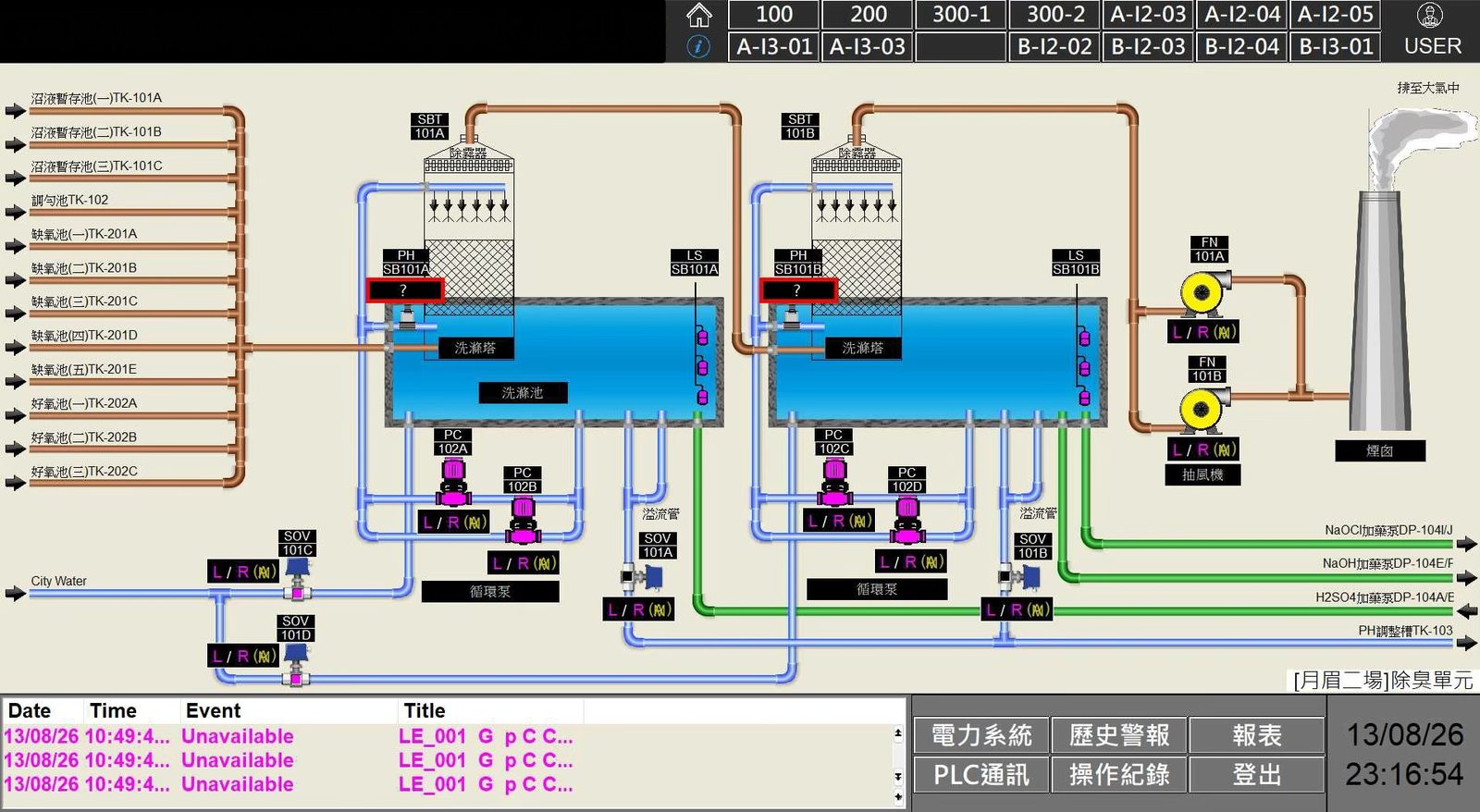Open the 電力系統 power system screen
This screenshot has width=1480, height=812.
click(x=980, y=735)
